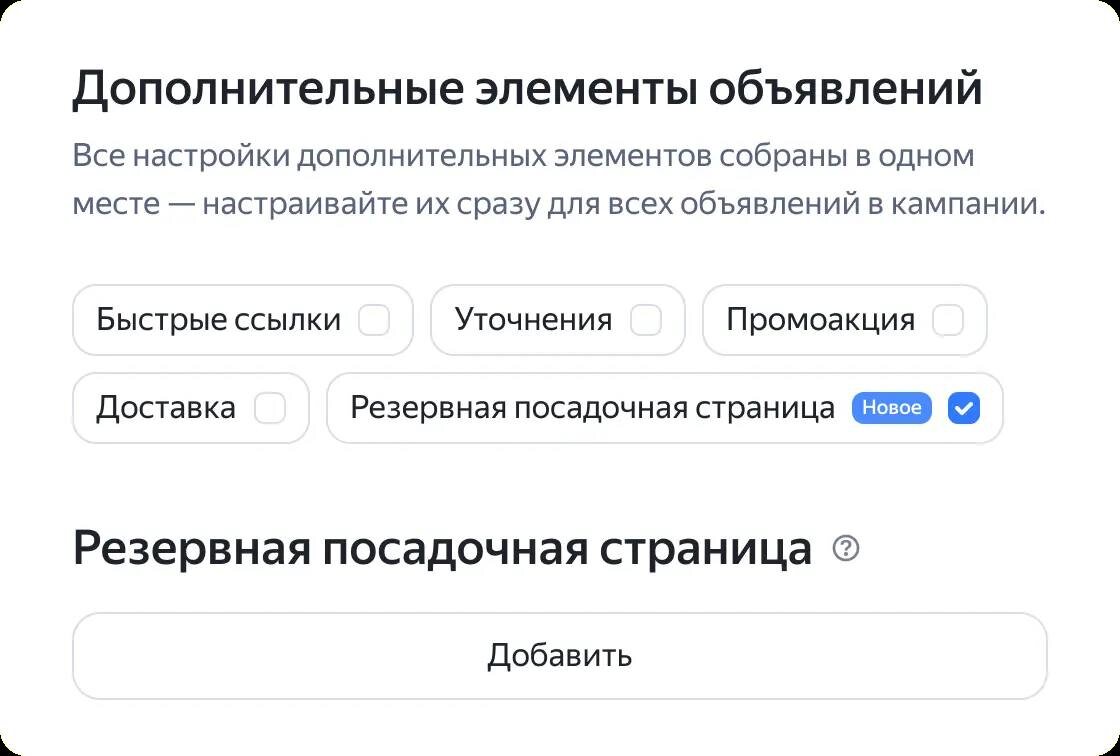This screenshot has height=756, width=1120.
Task: Select the Уточнения chip label
Action: click(534, 320)
